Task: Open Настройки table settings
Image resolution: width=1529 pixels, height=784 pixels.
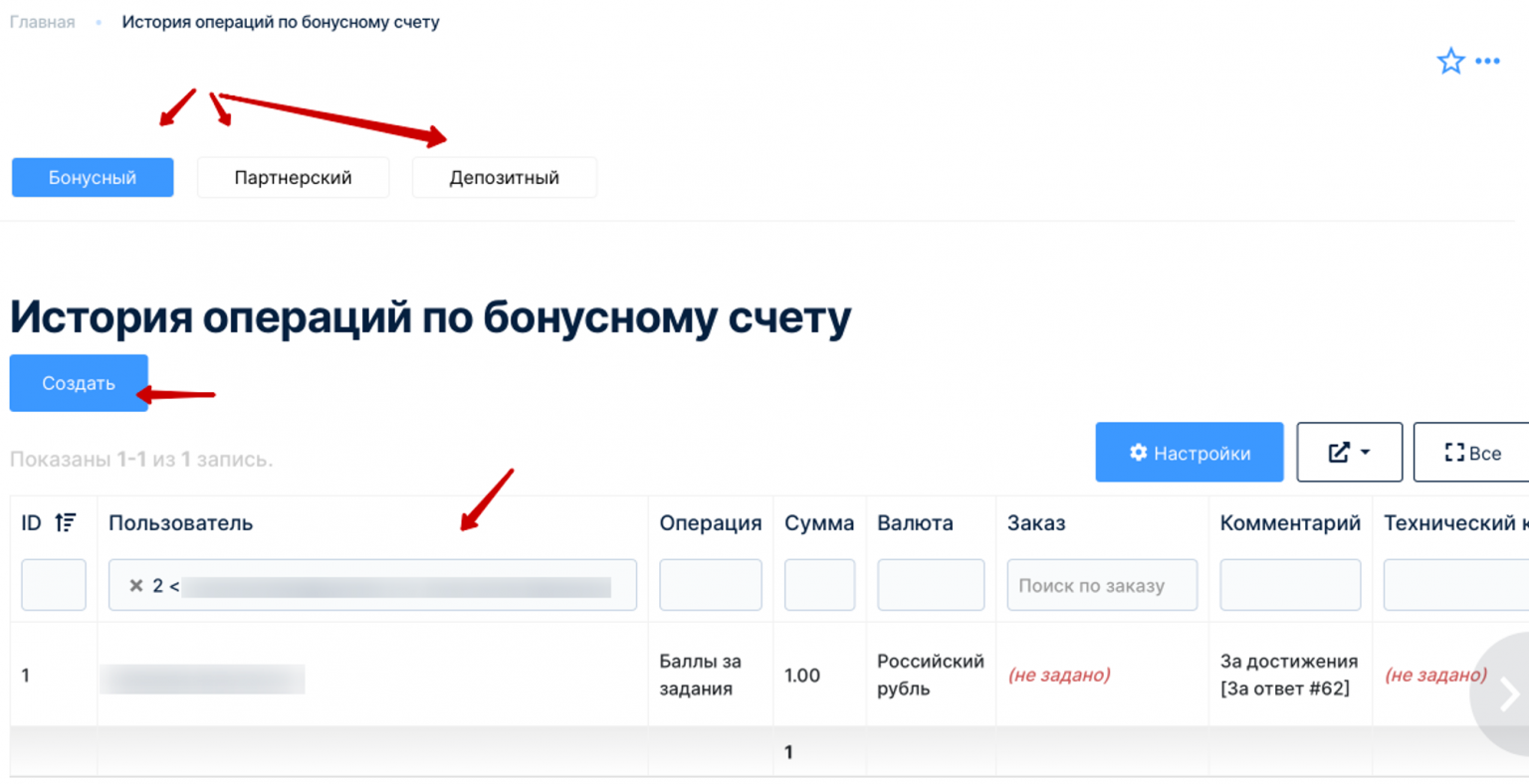Action: point(1189,453)
